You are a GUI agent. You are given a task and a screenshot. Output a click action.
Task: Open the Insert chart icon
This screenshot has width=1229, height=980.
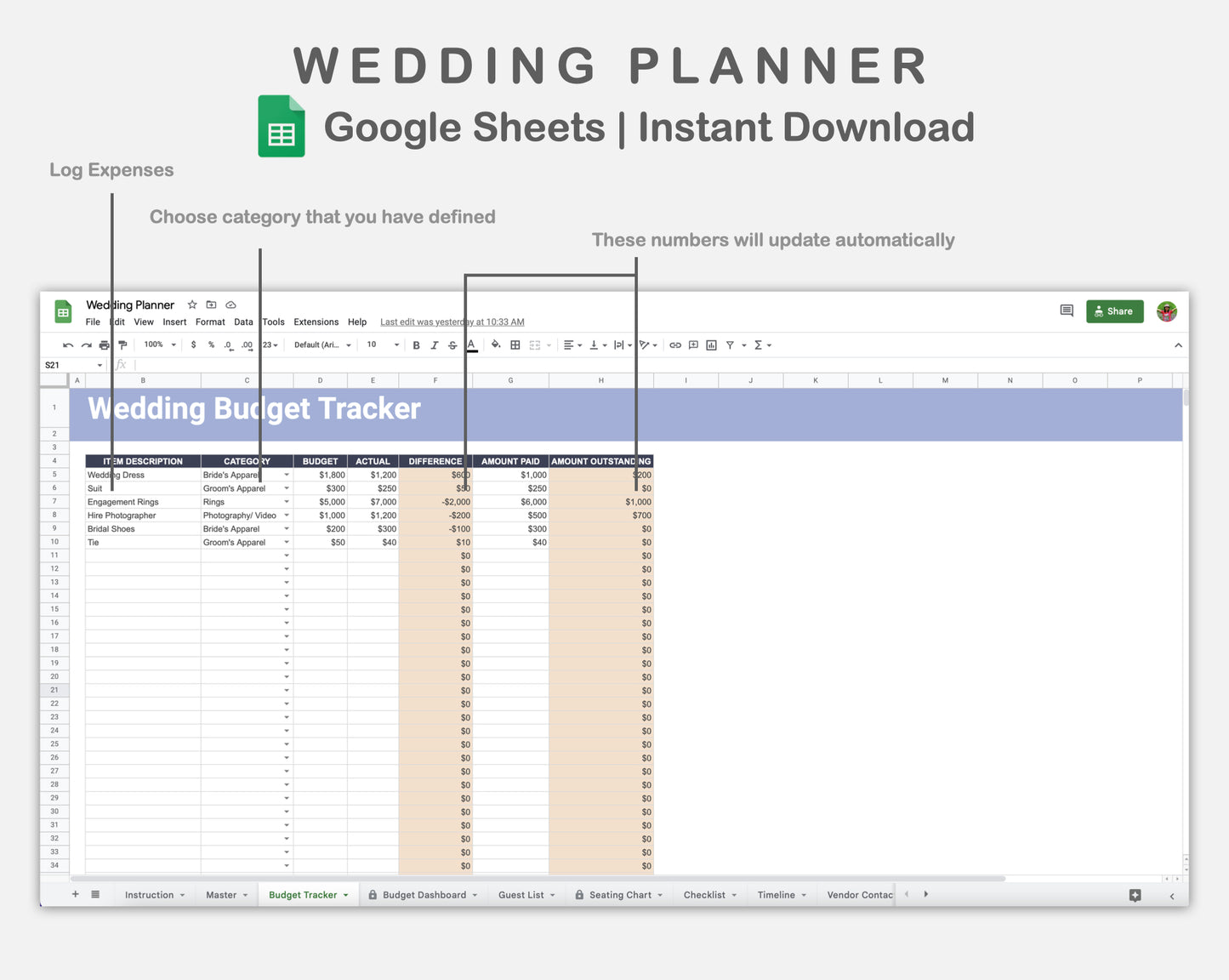click(712, 345)
